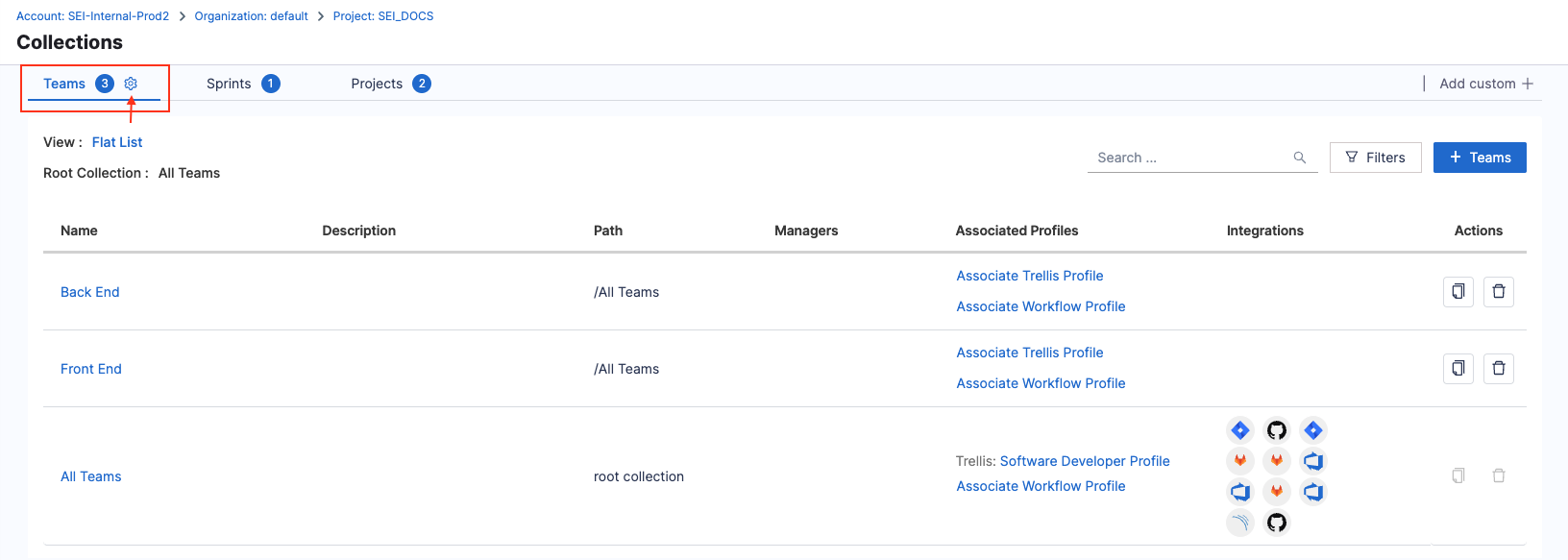The width and height of the screenshot is (1568, 560).
Task: Click the search magnifier icon
Action: [1299, 158]
